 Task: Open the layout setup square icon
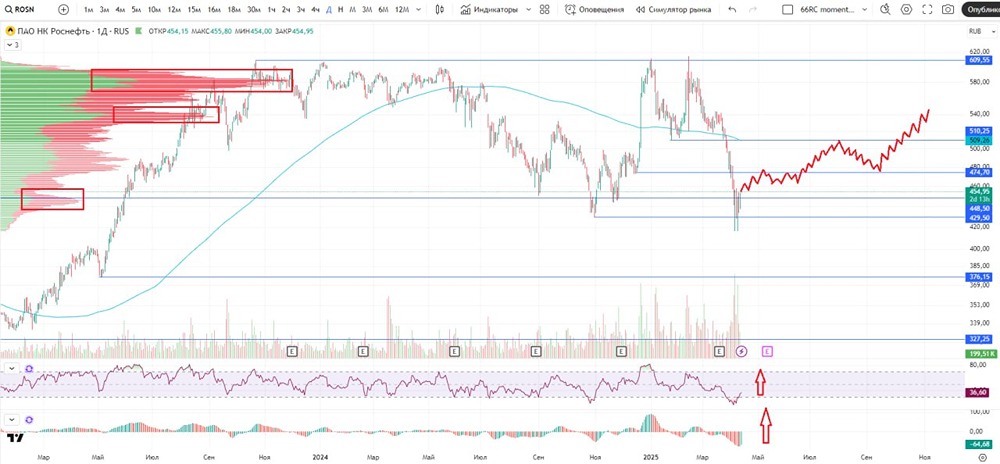point(788,10)
